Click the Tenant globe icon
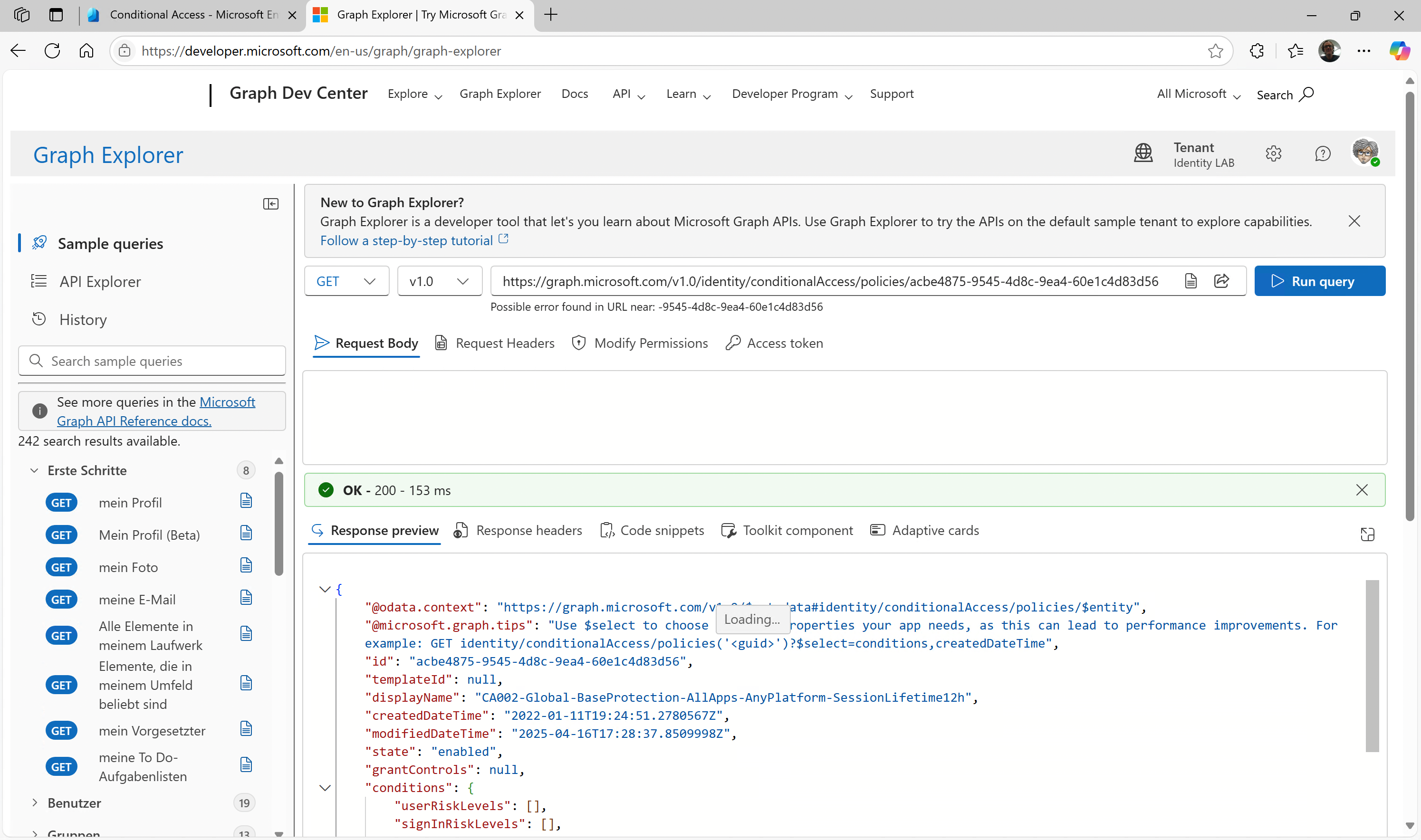Viewport: 1421px width, 840px height. click(1143, 153)
